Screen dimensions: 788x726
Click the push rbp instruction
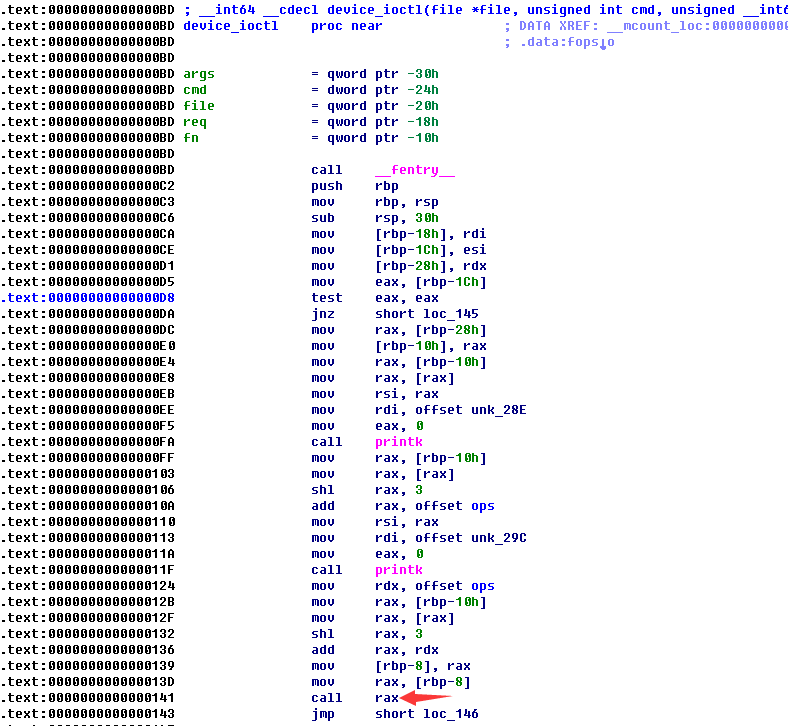click(x=326, y=186)
